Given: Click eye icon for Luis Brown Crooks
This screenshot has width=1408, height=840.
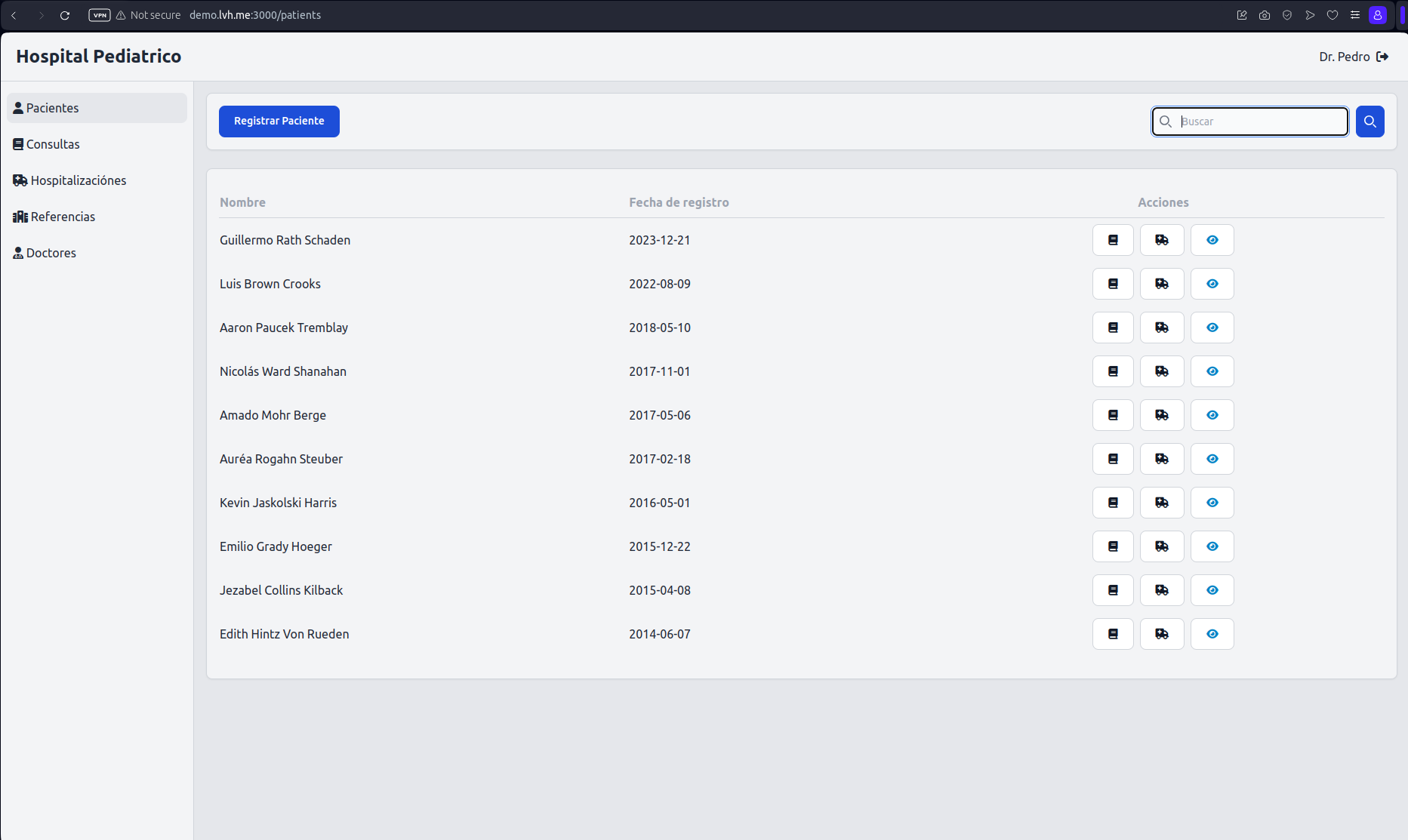Looking at the screenshot, I should pyautogui.click(x=1212, y=284).
